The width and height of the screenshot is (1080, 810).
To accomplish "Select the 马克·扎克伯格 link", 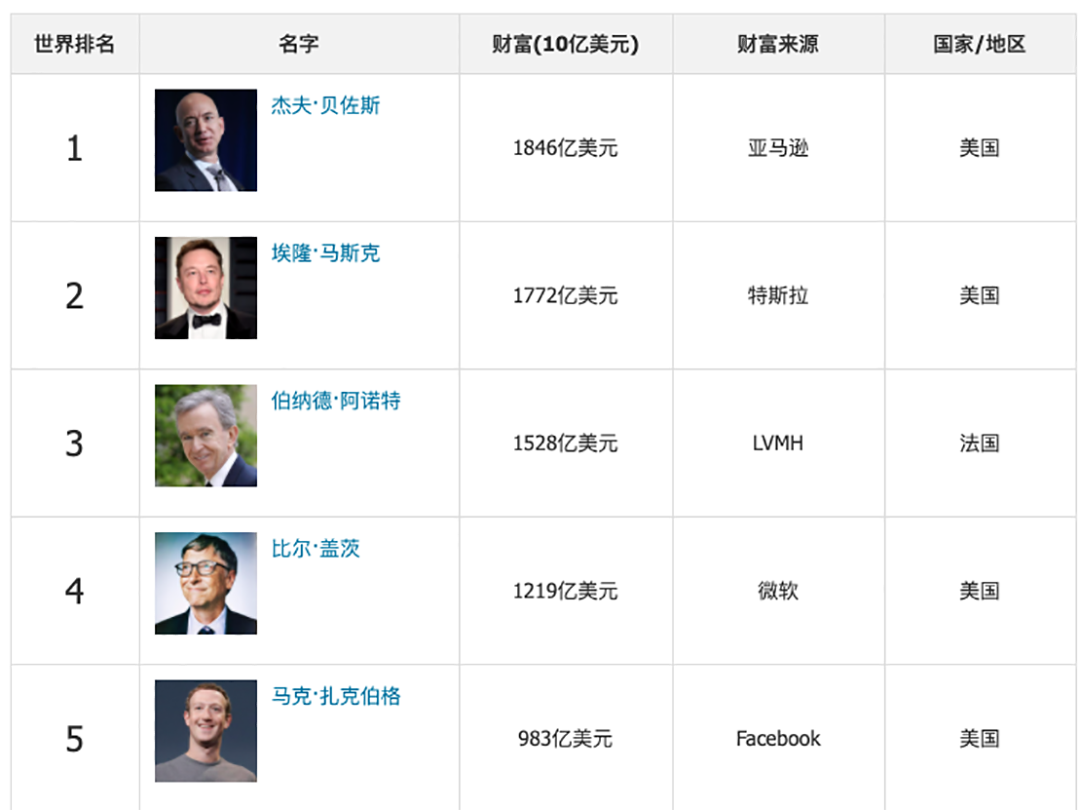I will (x=336, y=697).
